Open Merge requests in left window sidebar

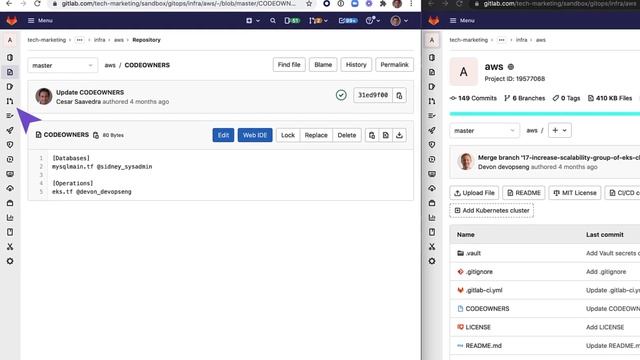pos(10,101)
